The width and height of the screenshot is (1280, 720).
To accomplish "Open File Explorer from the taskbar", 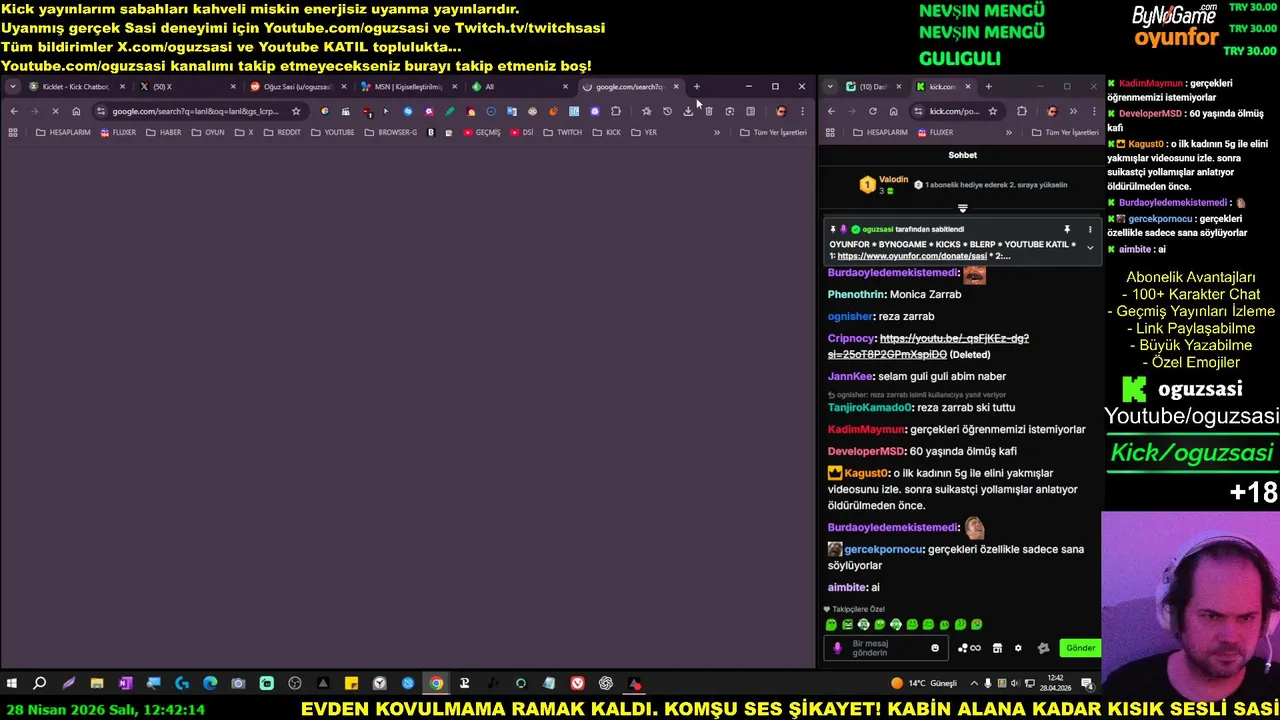I will click(x=97, y=684).
